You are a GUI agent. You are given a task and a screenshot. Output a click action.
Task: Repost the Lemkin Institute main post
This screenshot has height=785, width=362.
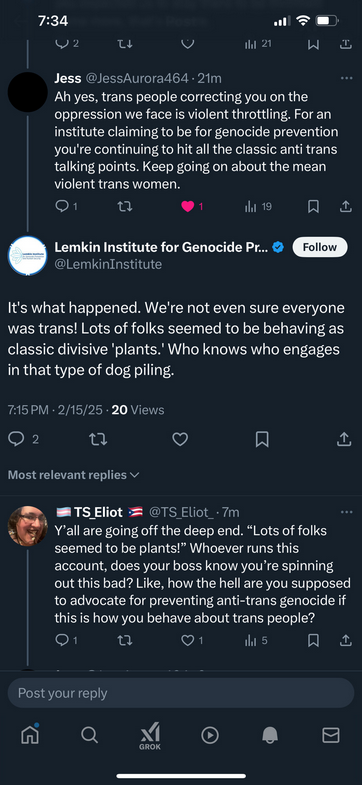pos(98,439)
